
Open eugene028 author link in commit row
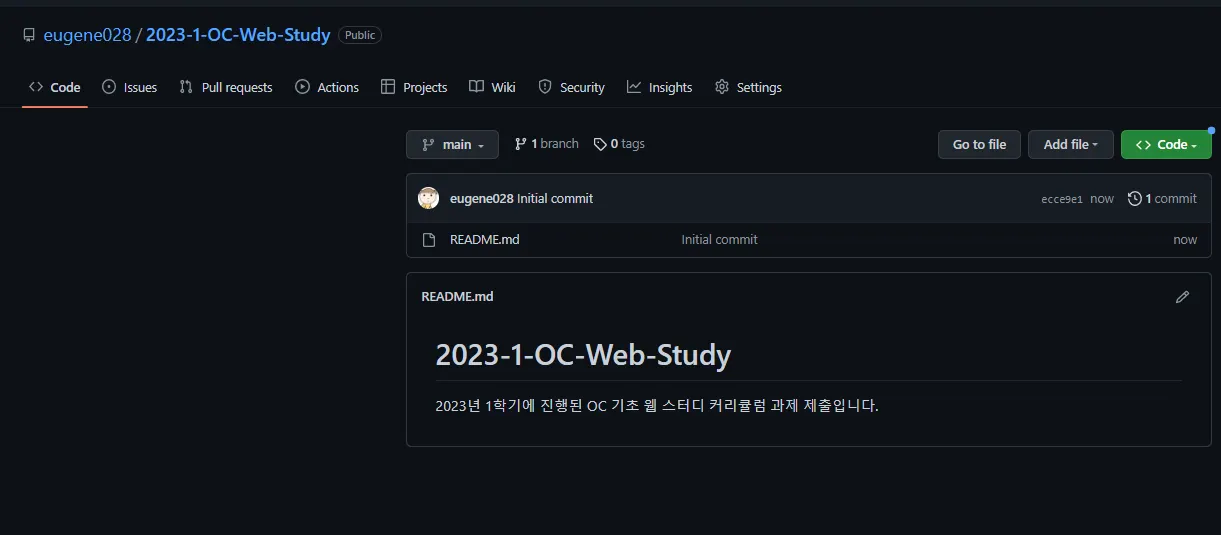tap(481, 198)
